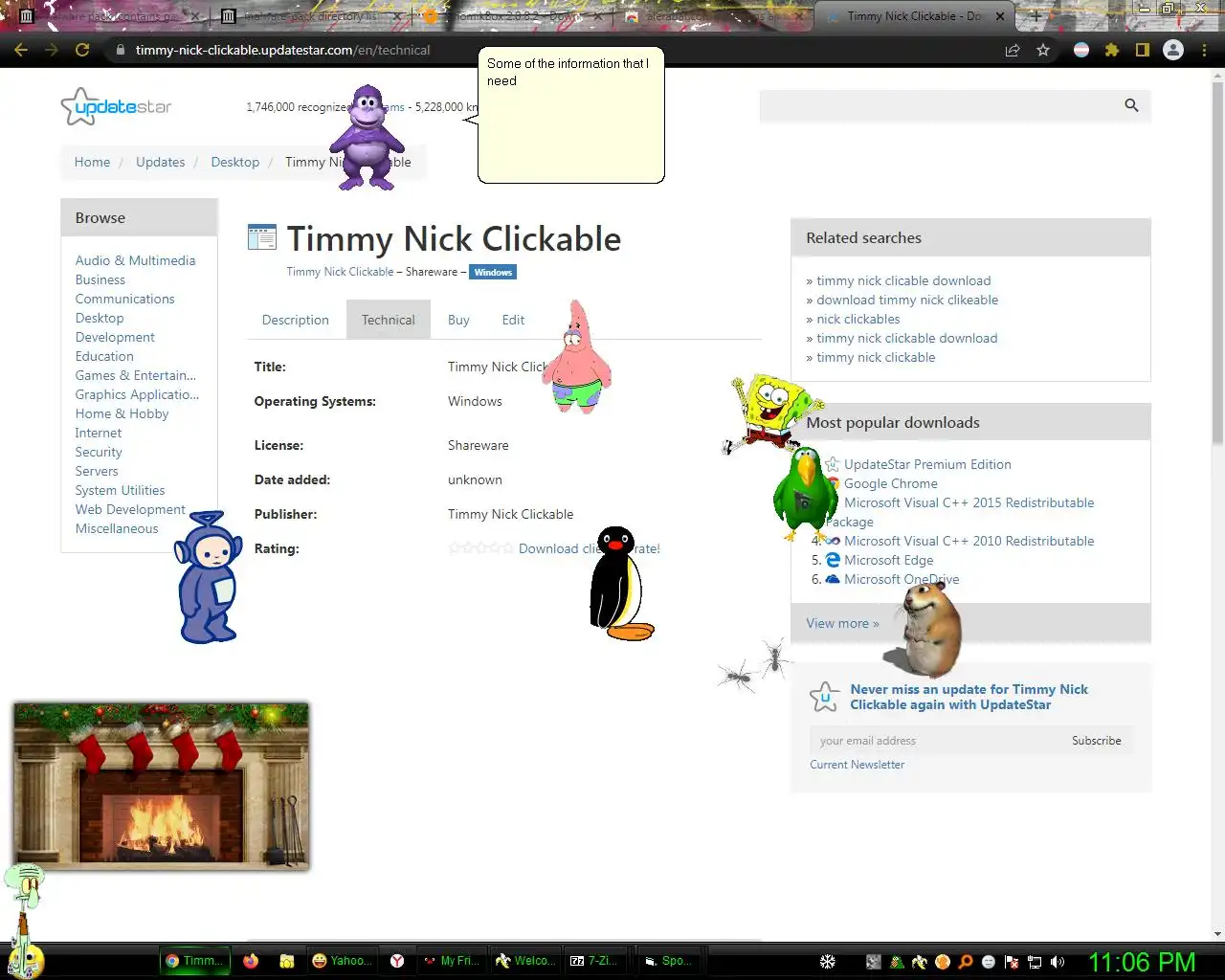Click the 'View more »' link

[842, 623]
